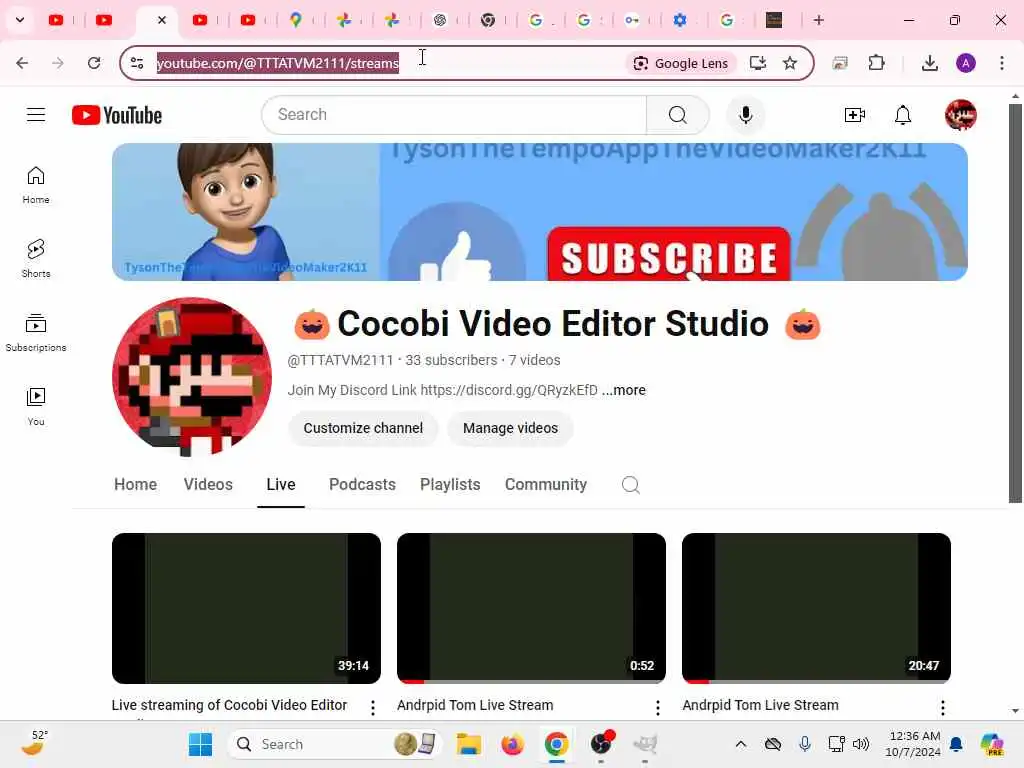Open Live streaming of Cocobi Video Editor title

coord(229,705)
